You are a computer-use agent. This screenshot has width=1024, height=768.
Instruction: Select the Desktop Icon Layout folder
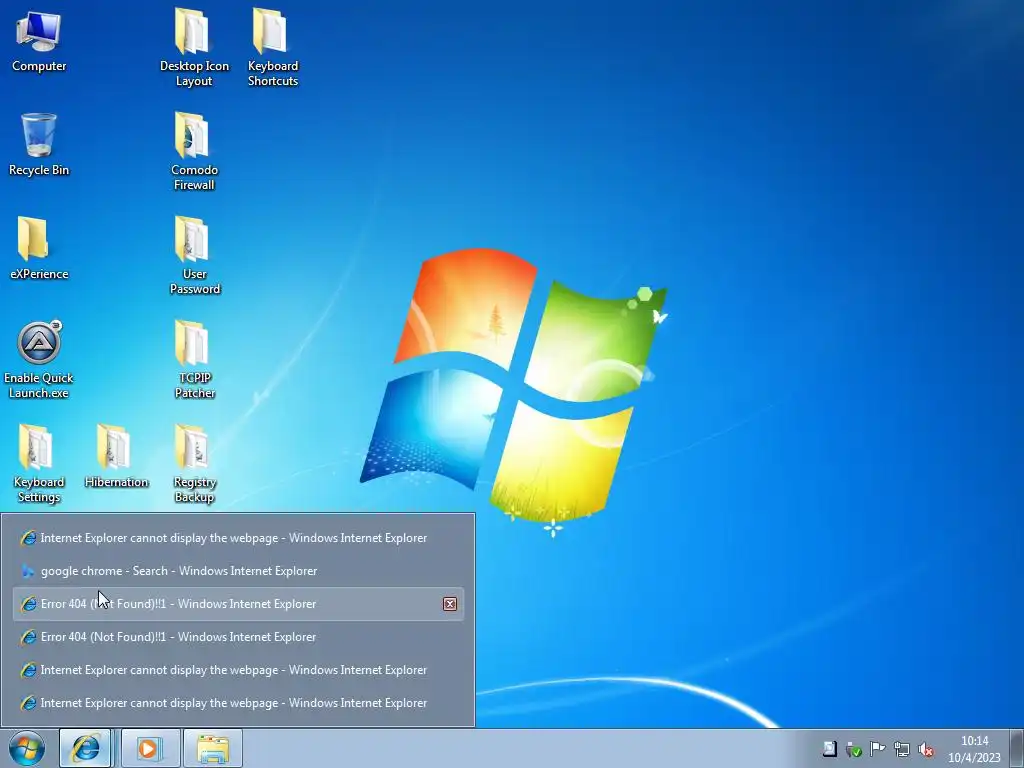click(195, 48)
